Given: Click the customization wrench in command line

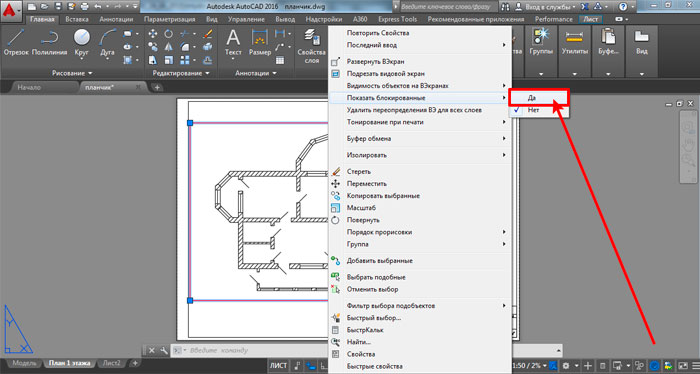Looking at the screenshot, I should [x=164, y=350].
